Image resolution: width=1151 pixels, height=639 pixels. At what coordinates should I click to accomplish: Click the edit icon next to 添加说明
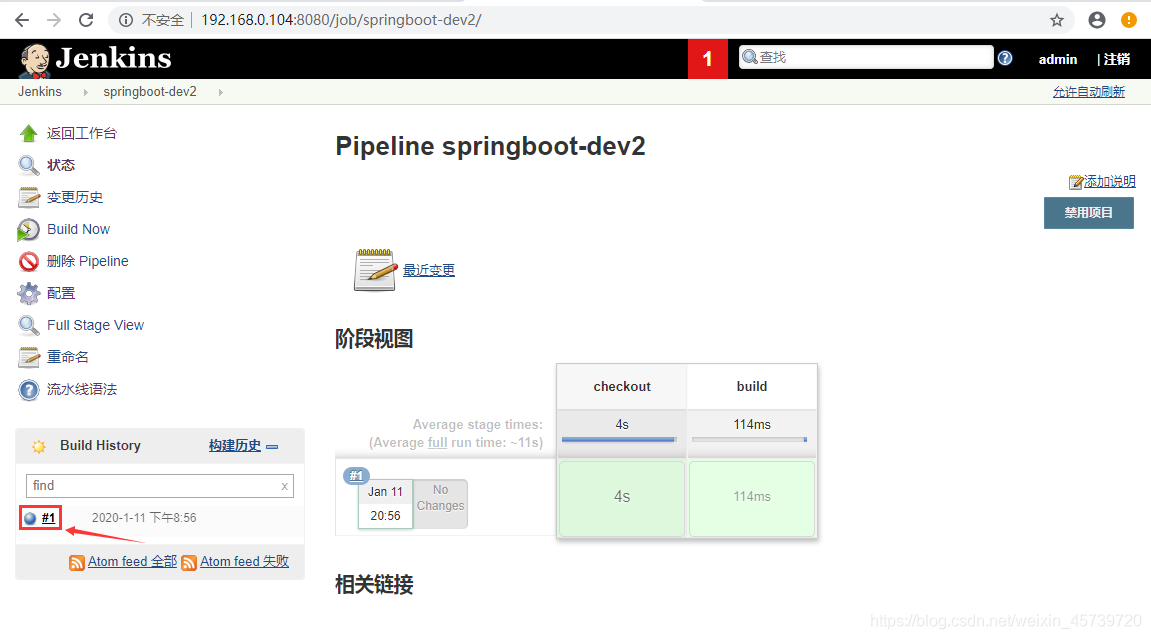click(x=1076, y=182)
